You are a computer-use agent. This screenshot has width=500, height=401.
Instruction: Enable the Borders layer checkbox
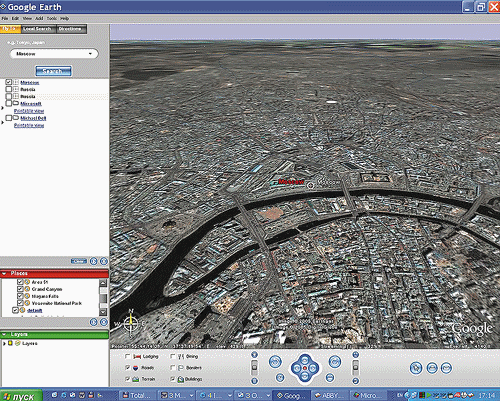pyautogui.click(x=173, y=368)
